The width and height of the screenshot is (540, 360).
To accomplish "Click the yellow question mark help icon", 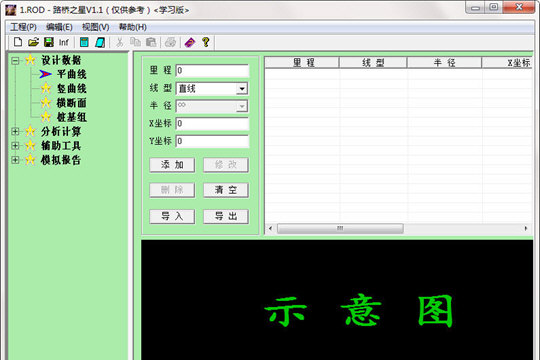I will 206,42.
